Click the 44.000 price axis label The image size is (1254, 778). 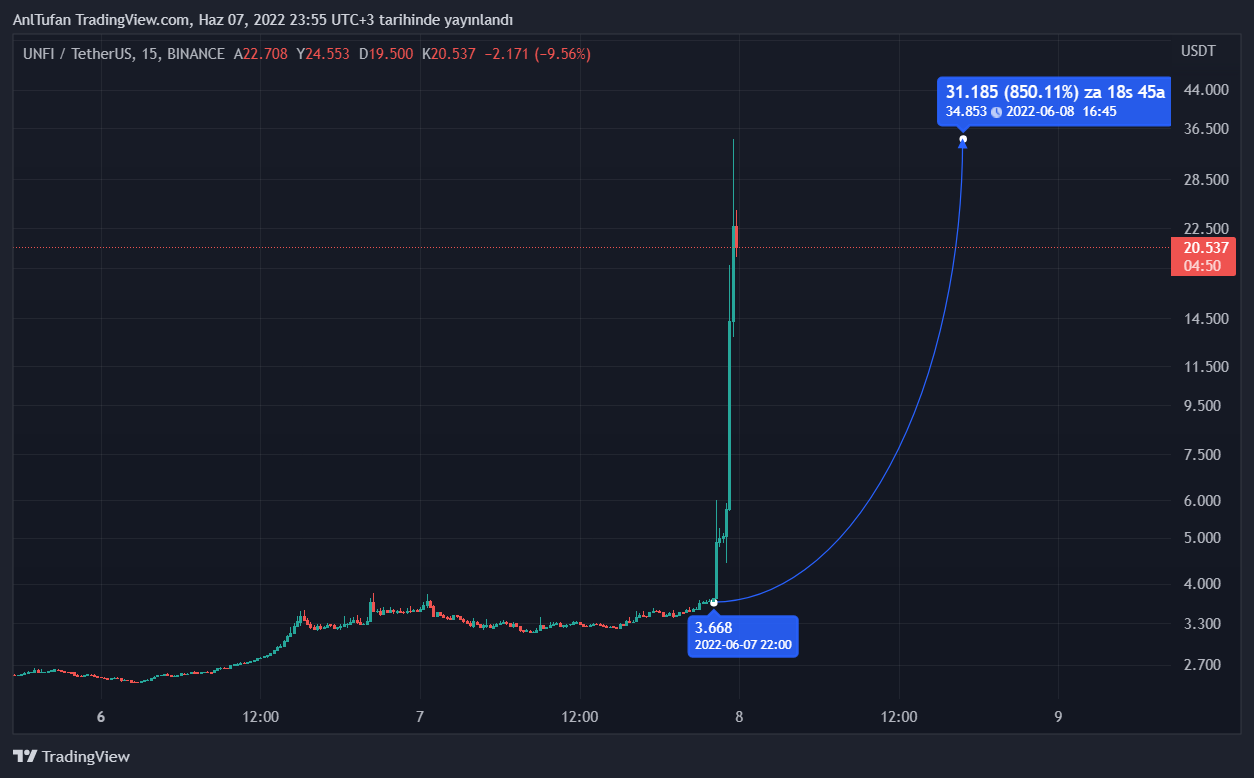1205,90
